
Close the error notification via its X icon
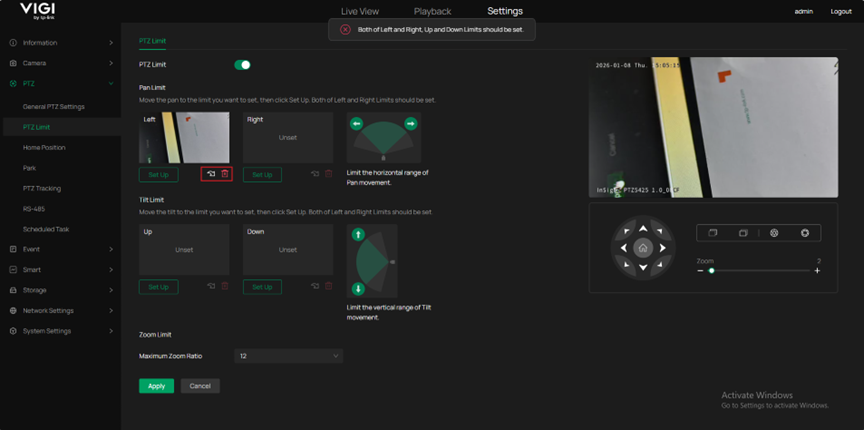point(345,30)
